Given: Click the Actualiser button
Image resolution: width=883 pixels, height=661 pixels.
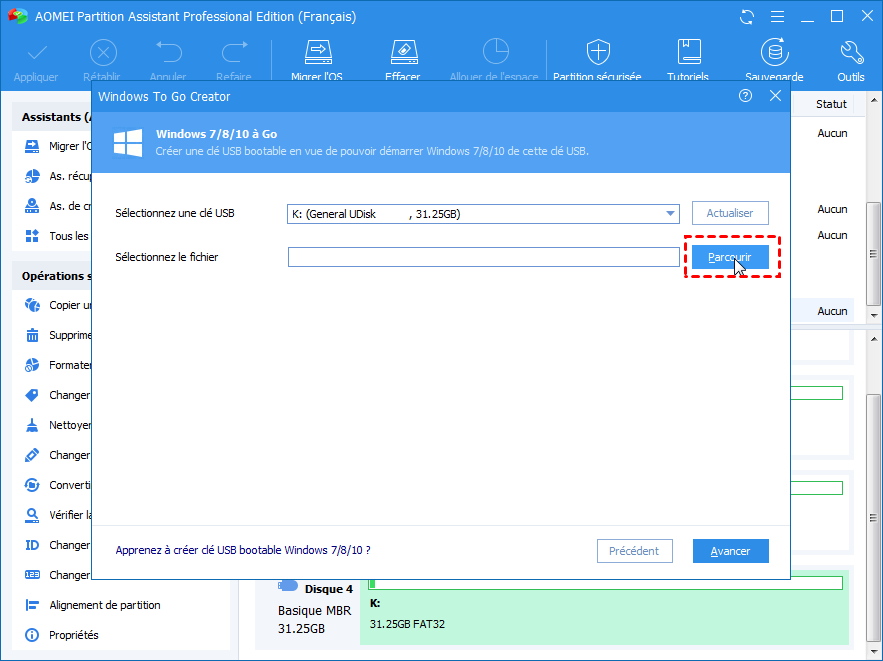Looking at the screenshot, I should point(730,213).
